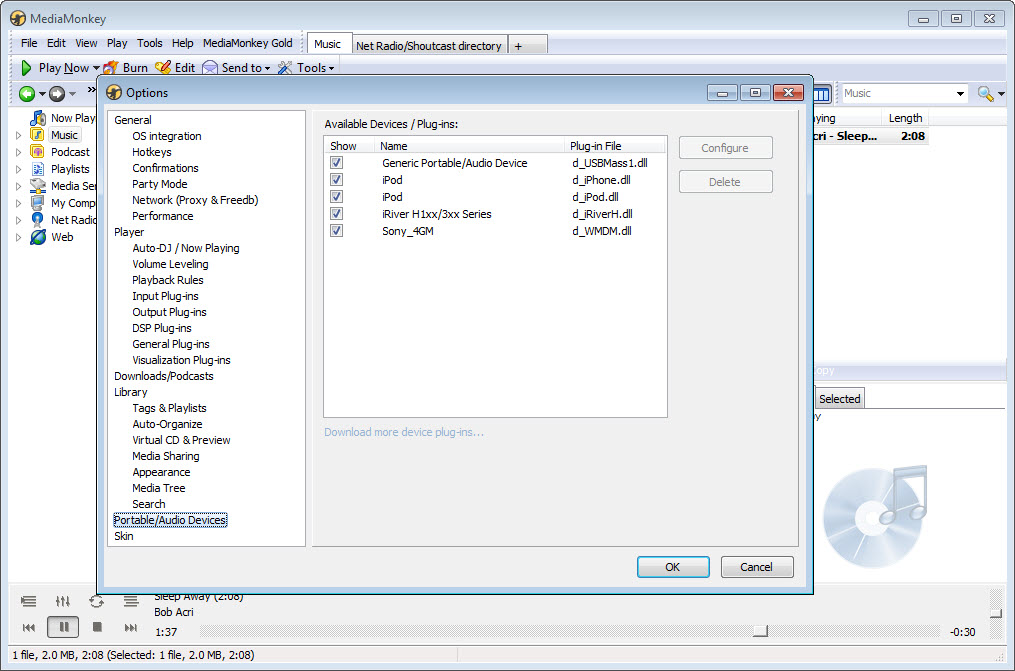The height and width of the screenshot is (671, 1015).
Task: Open the search options dropdown arrow
Action: [x=1001, y=94]
